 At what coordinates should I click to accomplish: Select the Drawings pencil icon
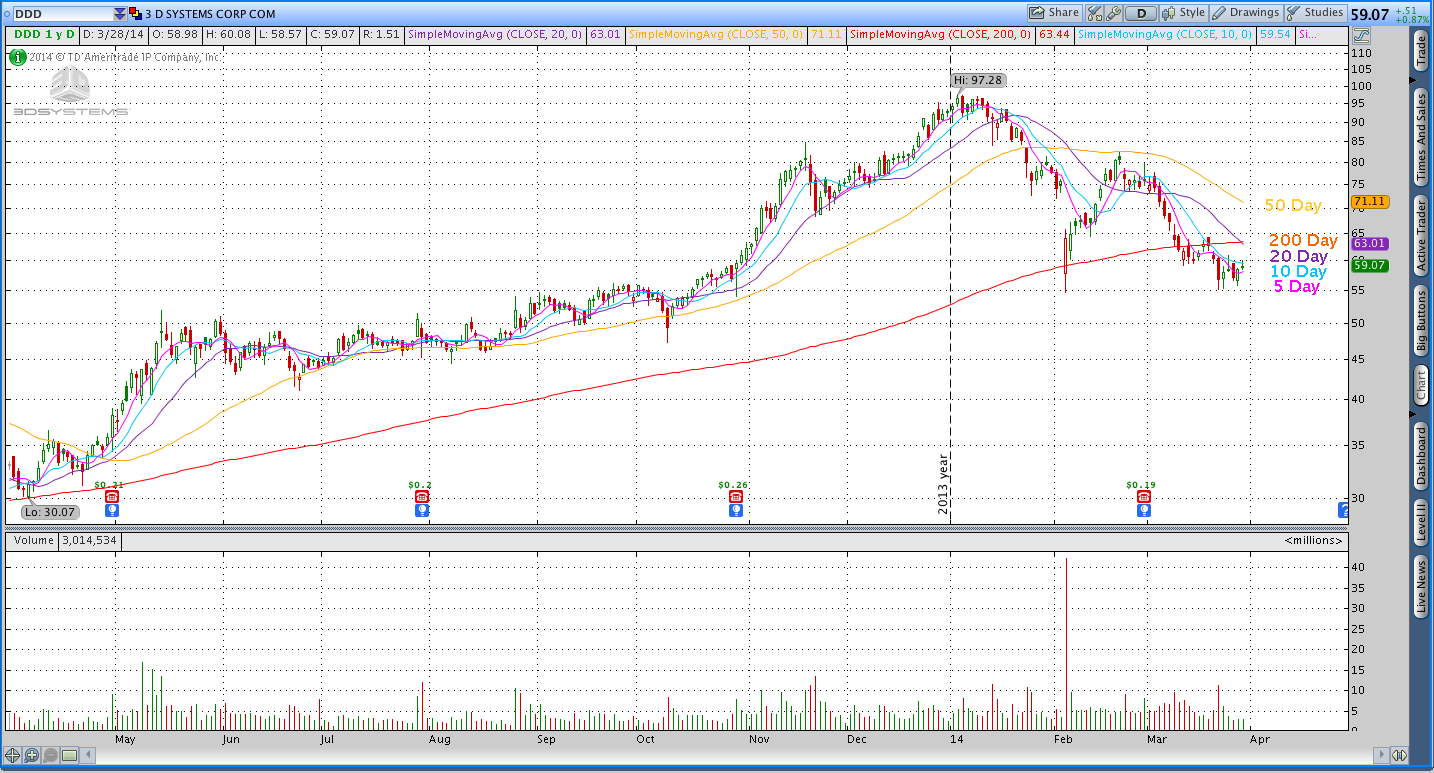tap(1220, 13)
